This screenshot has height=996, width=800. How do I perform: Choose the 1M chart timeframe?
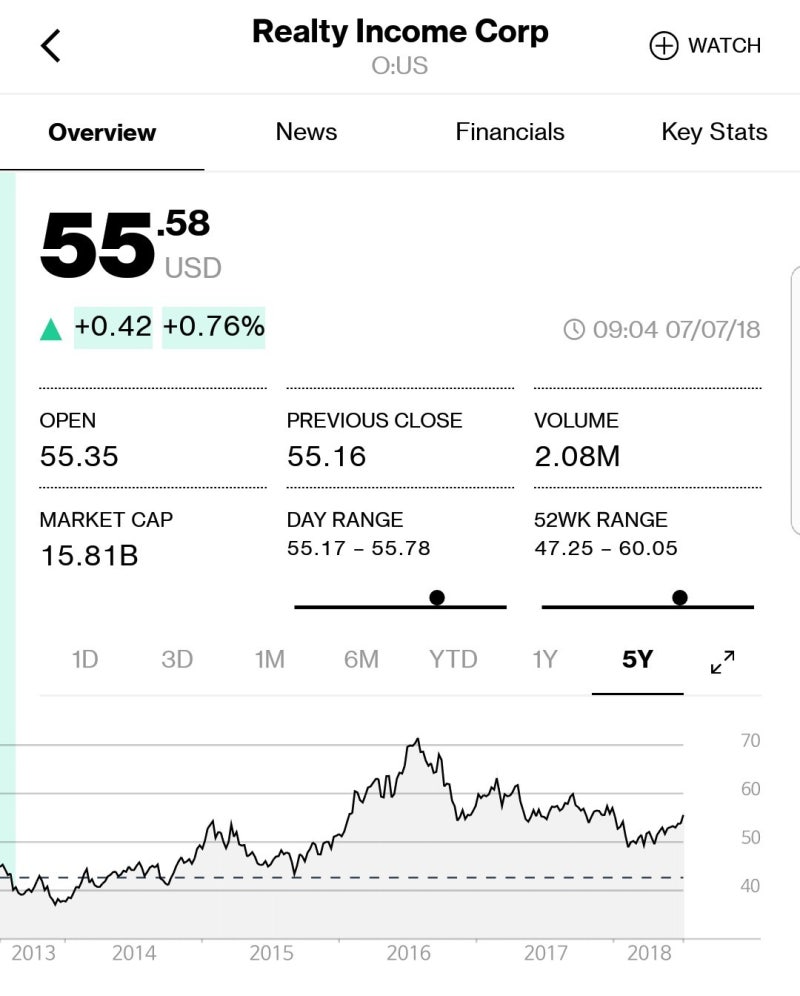[x=269, y=660]
